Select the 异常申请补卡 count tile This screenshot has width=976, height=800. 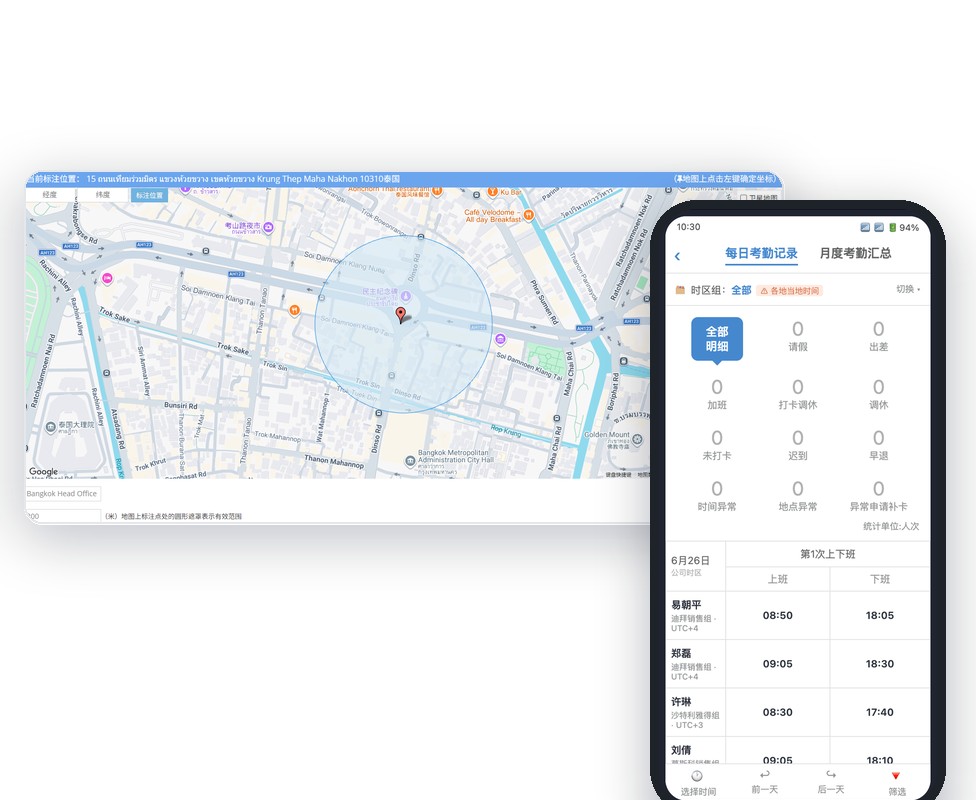click(878, 497)
